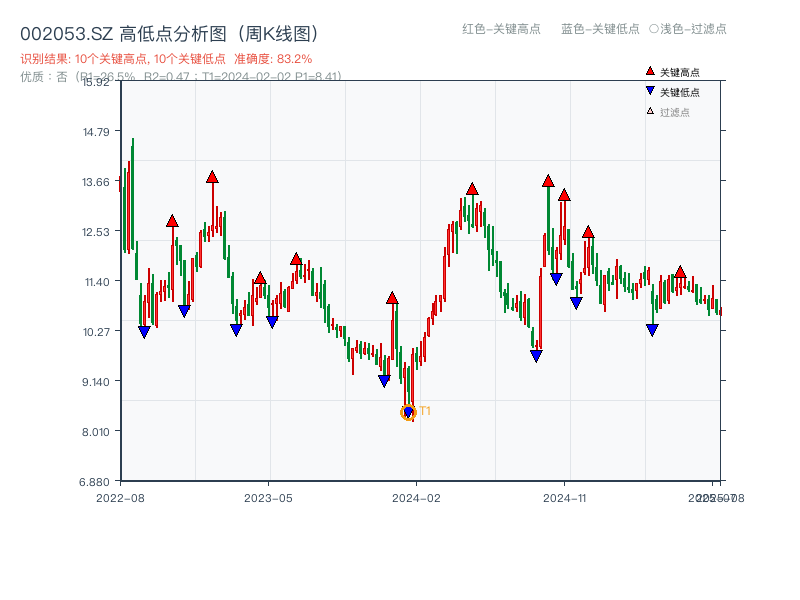The width and height of the screenshot is (800, 600).
Task: Select the red high marker near 13.3 at 2024-11
Action: 564,195
